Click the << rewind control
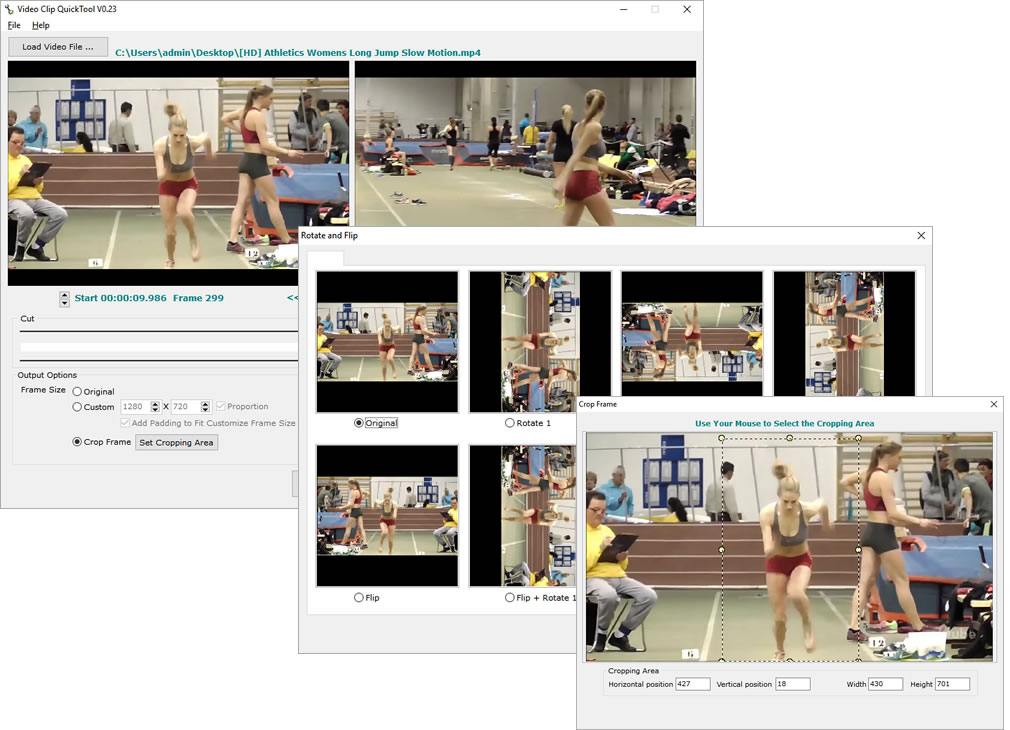 292,297
